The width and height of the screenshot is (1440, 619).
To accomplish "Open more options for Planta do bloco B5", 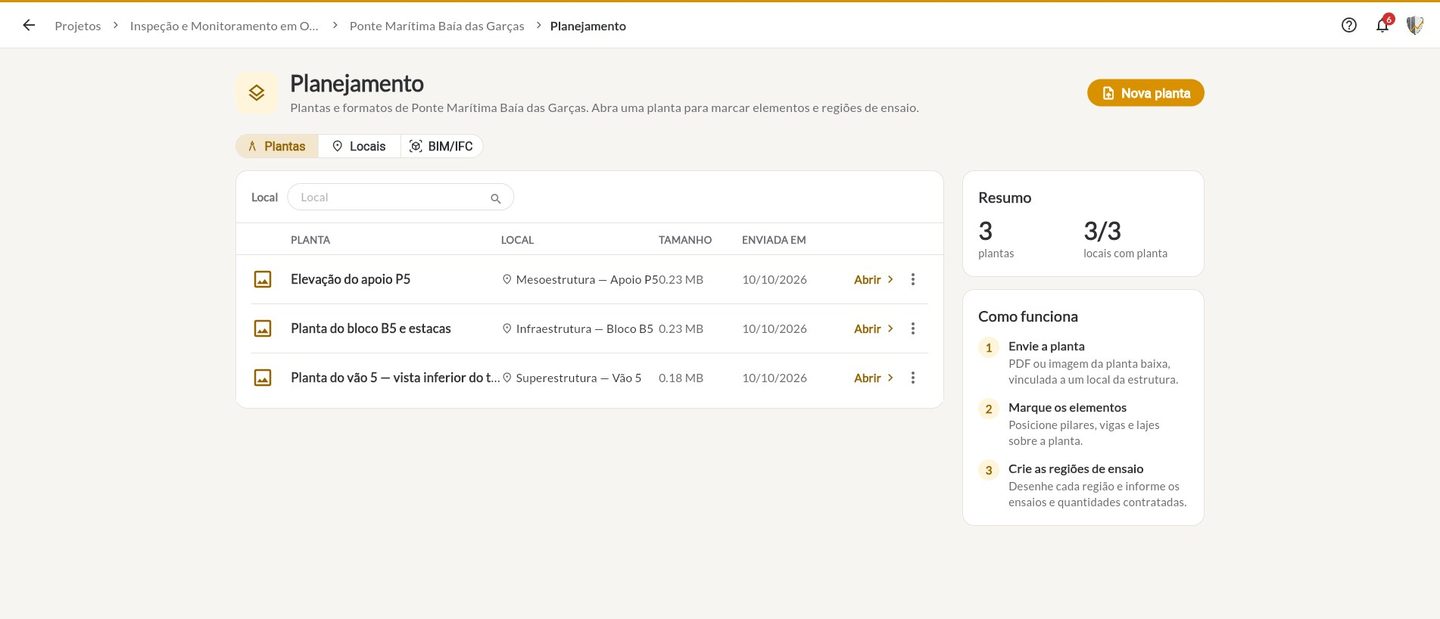I will [913, 329].
